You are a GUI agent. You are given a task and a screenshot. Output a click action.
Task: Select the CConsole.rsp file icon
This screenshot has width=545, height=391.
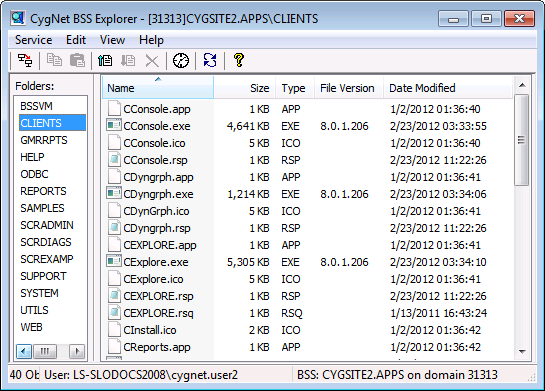tap(114, 160)
